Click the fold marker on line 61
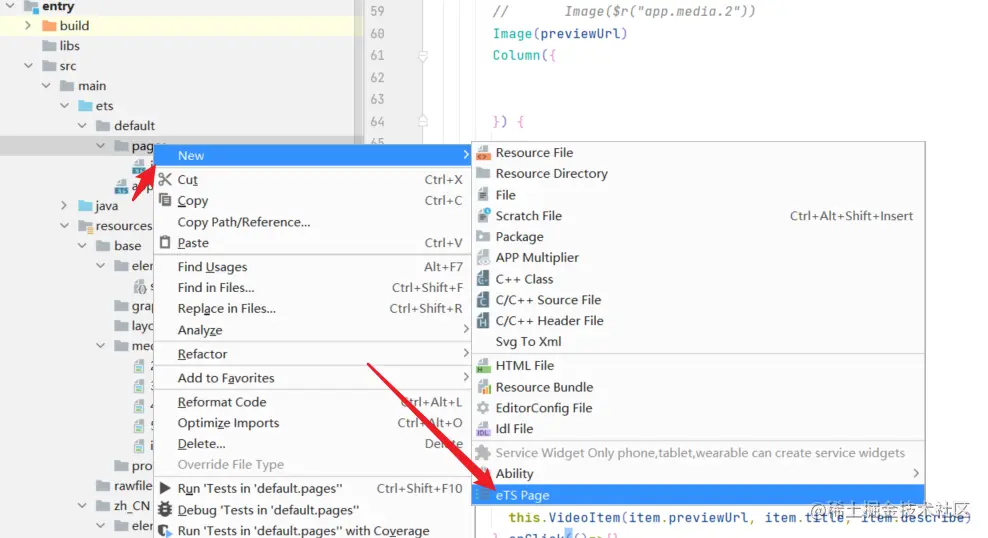The height and width of the screenshot is (538, 988). [x=423, y=56]
